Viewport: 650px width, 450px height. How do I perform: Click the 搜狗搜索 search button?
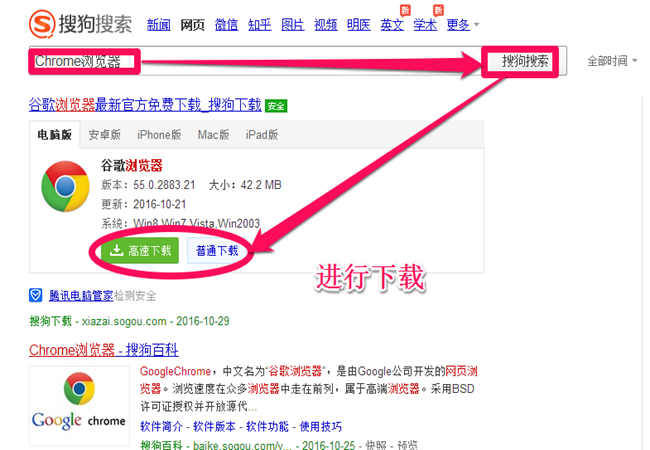(x=525, y=61)
